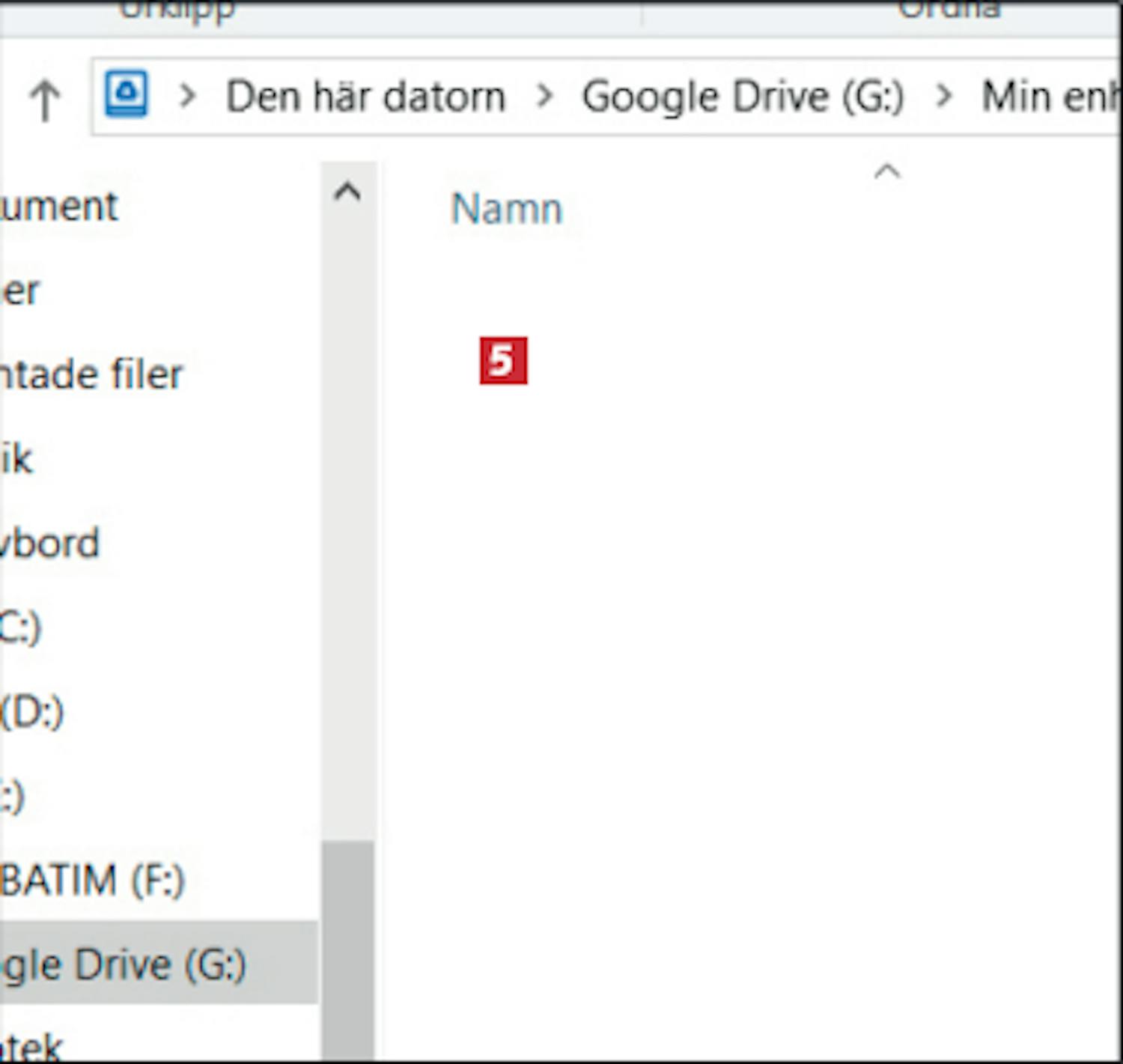This screenshot has width=1123, height=1064.
Task: Open the Dokument folder in the sidebar
Action: [x=58, y=206]
